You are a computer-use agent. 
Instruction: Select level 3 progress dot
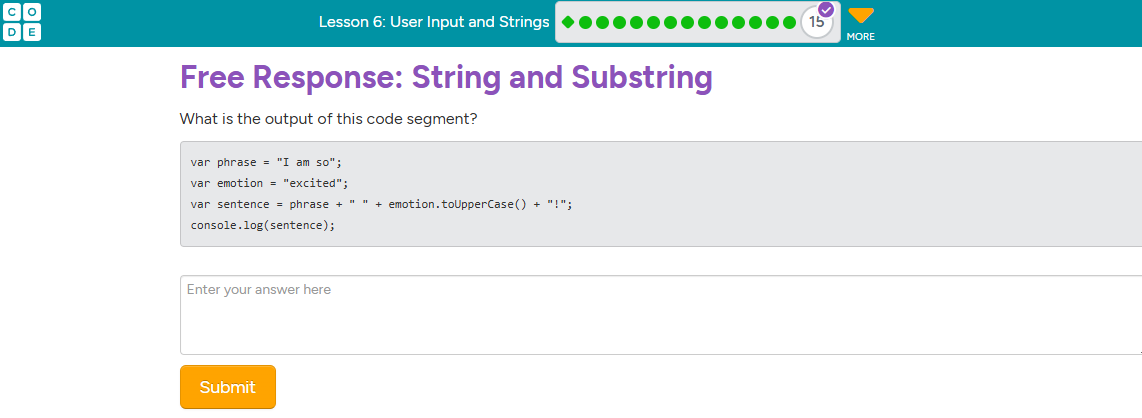click(602, 22)
